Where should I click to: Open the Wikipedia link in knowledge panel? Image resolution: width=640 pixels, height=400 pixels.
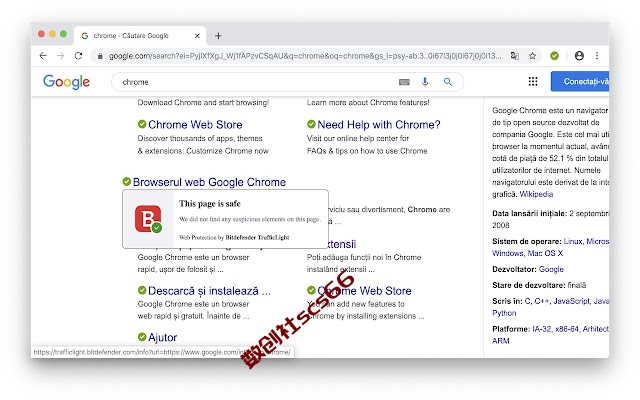tap(536, 194)
